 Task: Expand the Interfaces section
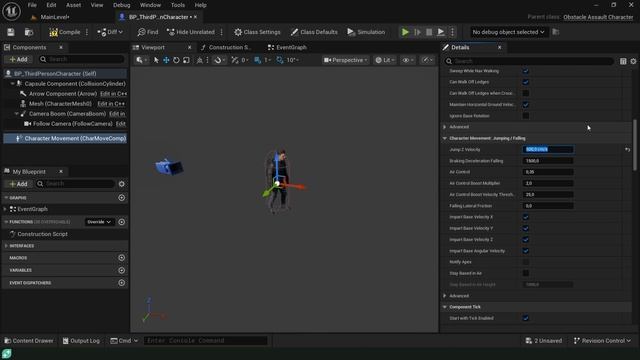click(6, 246)
